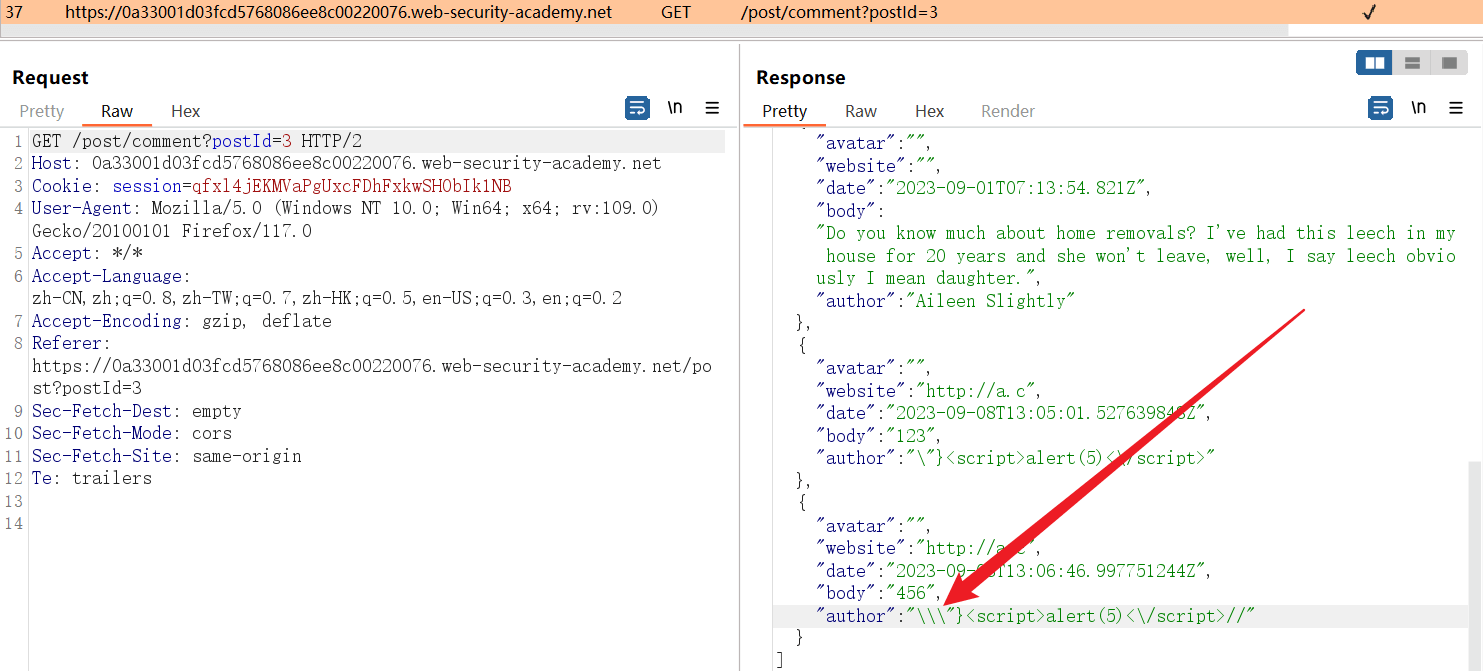Switch to the Request Hex tab
The image size is (1483, 671).
pos(185,111)
